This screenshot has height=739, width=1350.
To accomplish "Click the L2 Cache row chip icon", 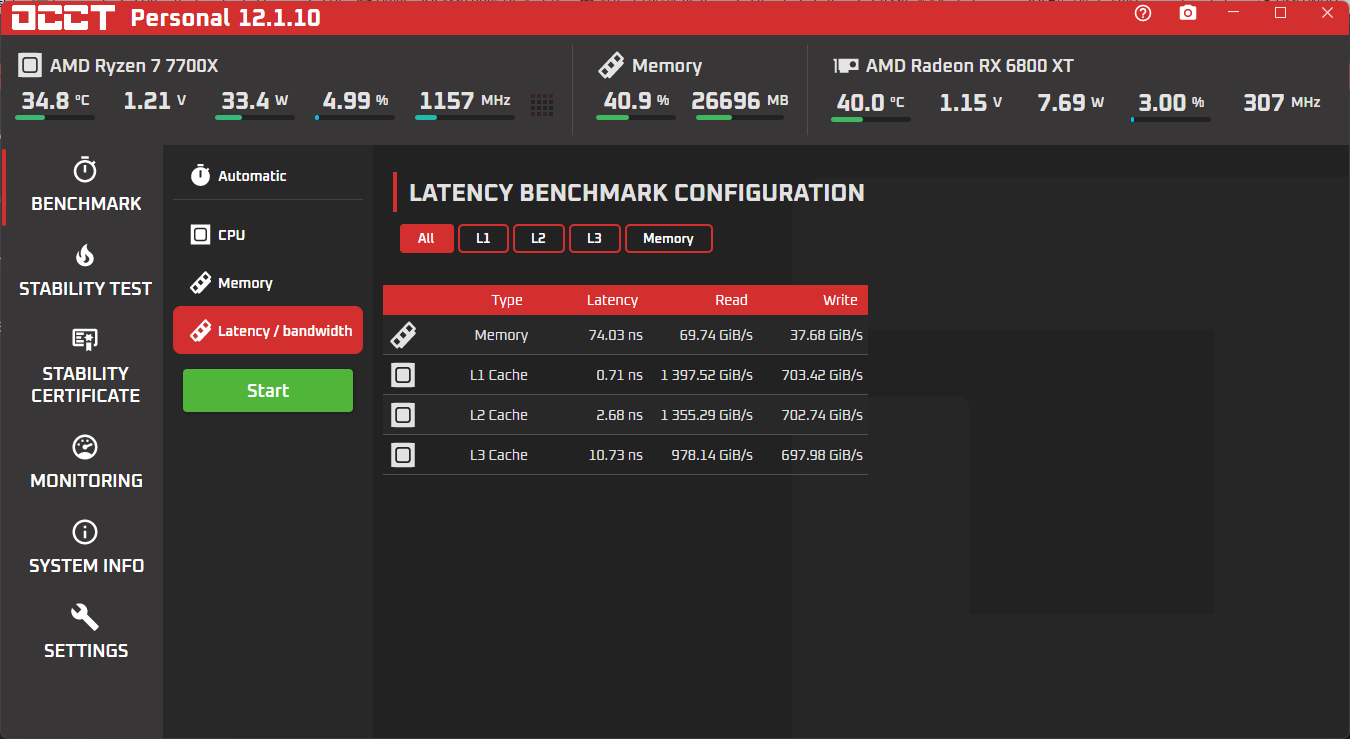I will (403, 415).
